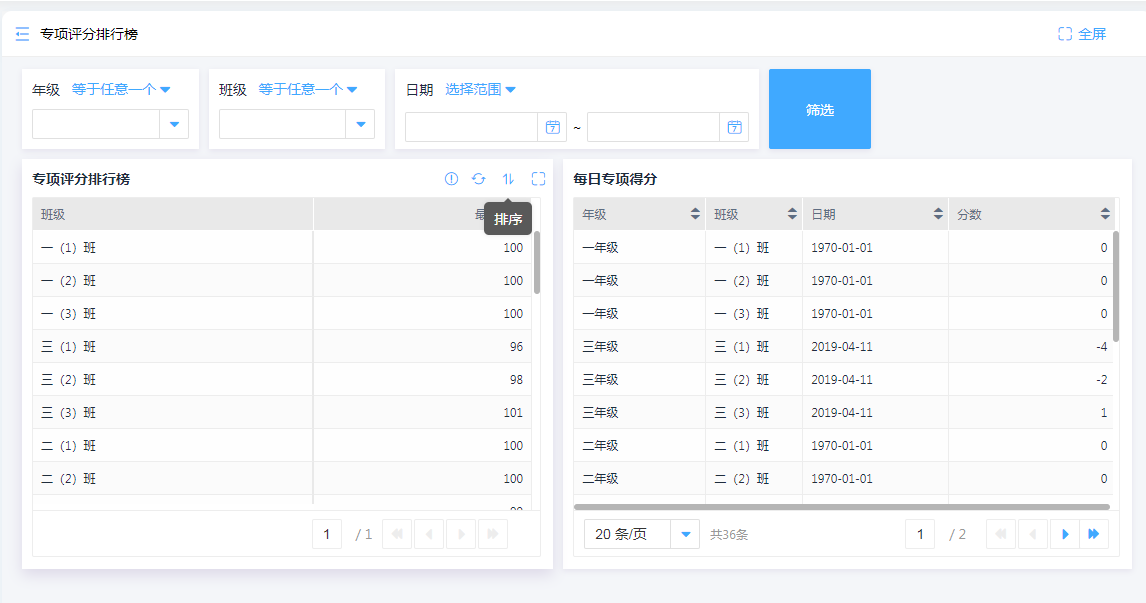Screen dimensions: 1146x603
Task: Sort 每日专项得分 table by 年级 column
Action: click(x=695, y=214)
